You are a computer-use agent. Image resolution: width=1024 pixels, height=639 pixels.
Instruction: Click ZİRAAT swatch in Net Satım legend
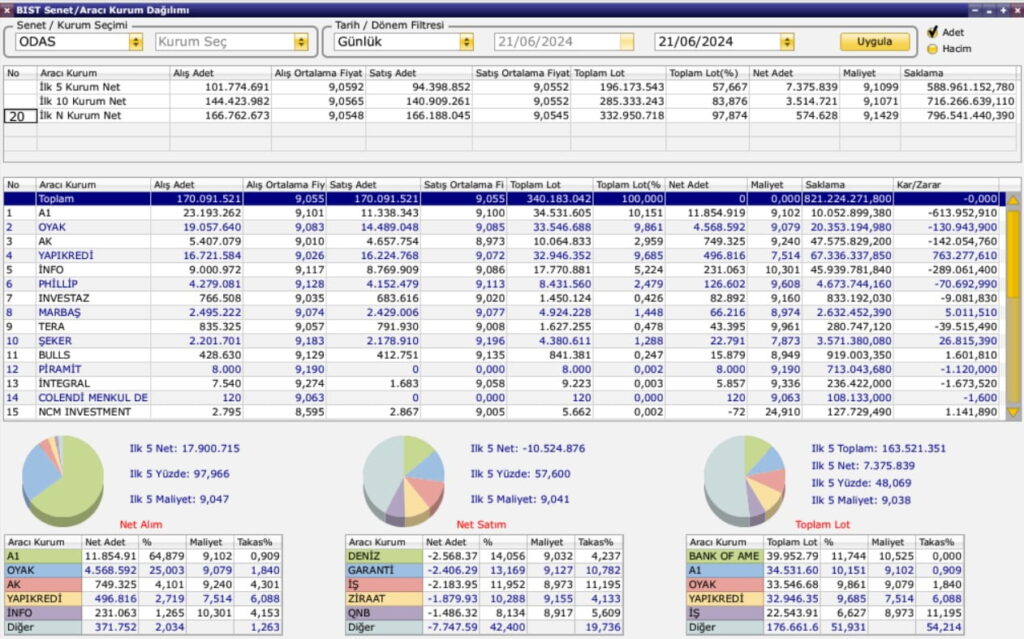coord(384,598)
